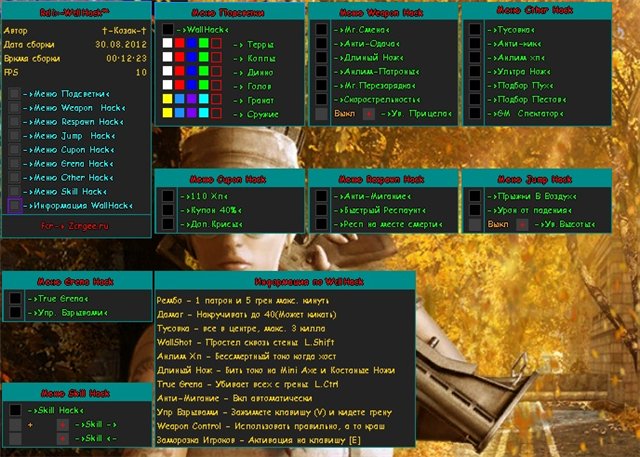This screenshot has width=640, height=457.
Task: Toggle the Скорострельность checkbox
Action: pyautogui.click(x=321, y=99)
